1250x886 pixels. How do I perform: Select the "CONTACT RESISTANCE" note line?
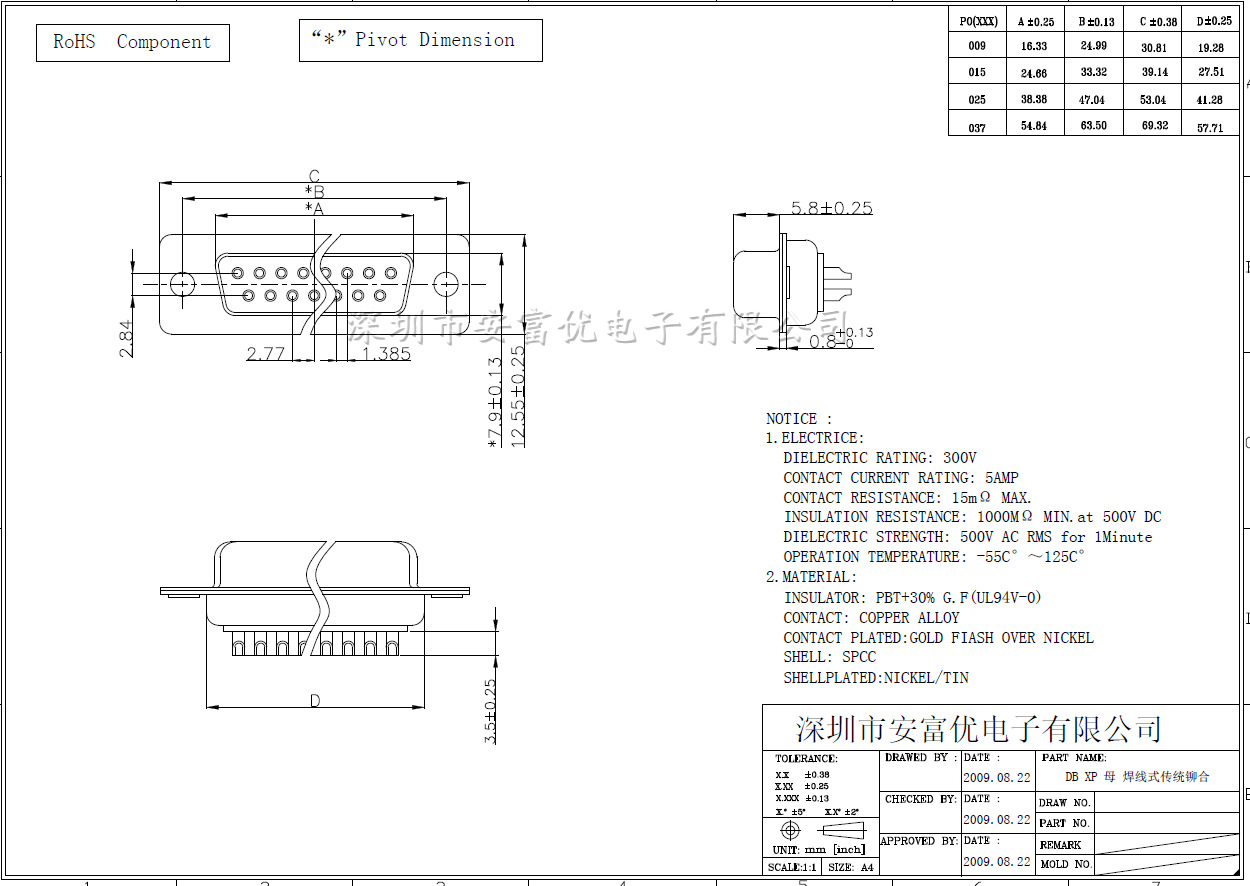(x=907, y=497)
